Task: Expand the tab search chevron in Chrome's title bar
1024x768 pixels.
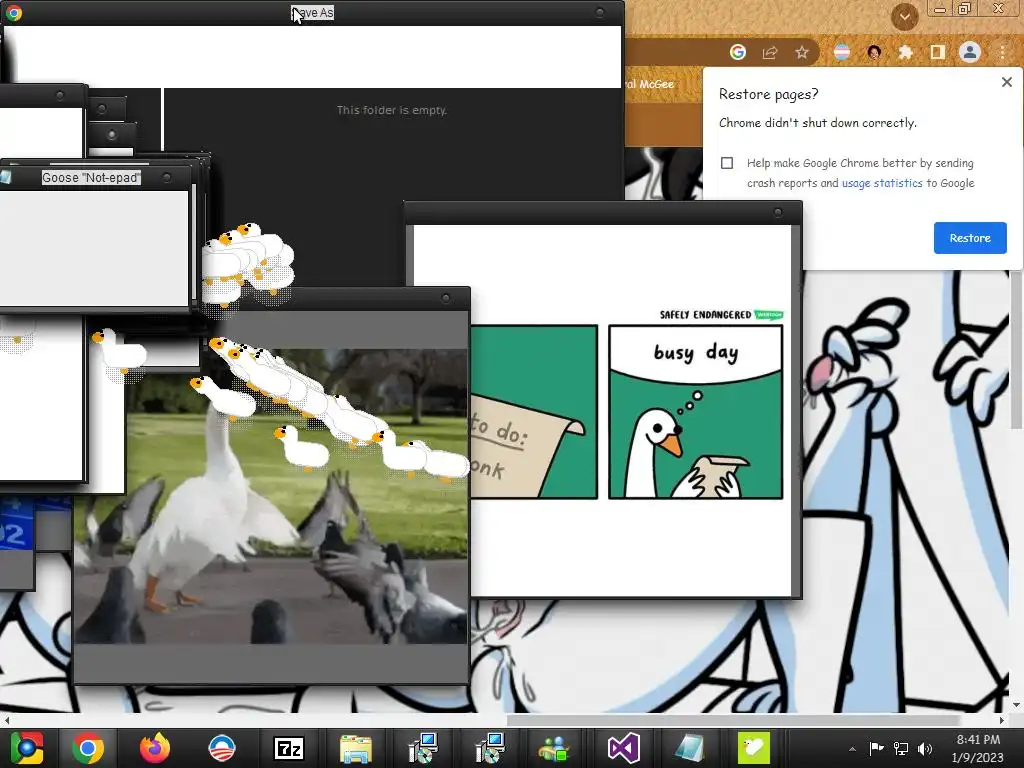Action: tap(904, 16)
